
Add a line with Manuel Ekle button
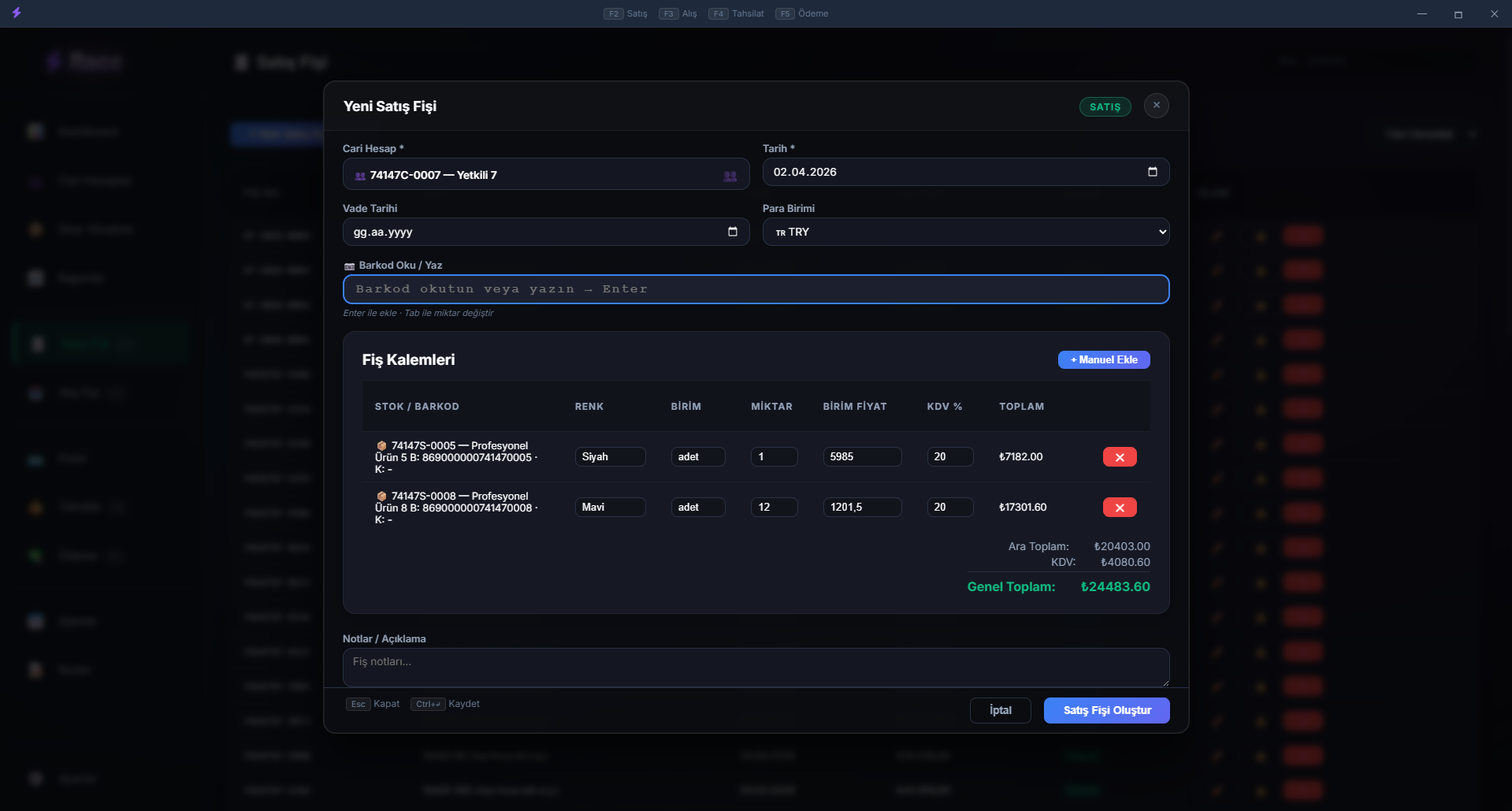coord(1103,360)
